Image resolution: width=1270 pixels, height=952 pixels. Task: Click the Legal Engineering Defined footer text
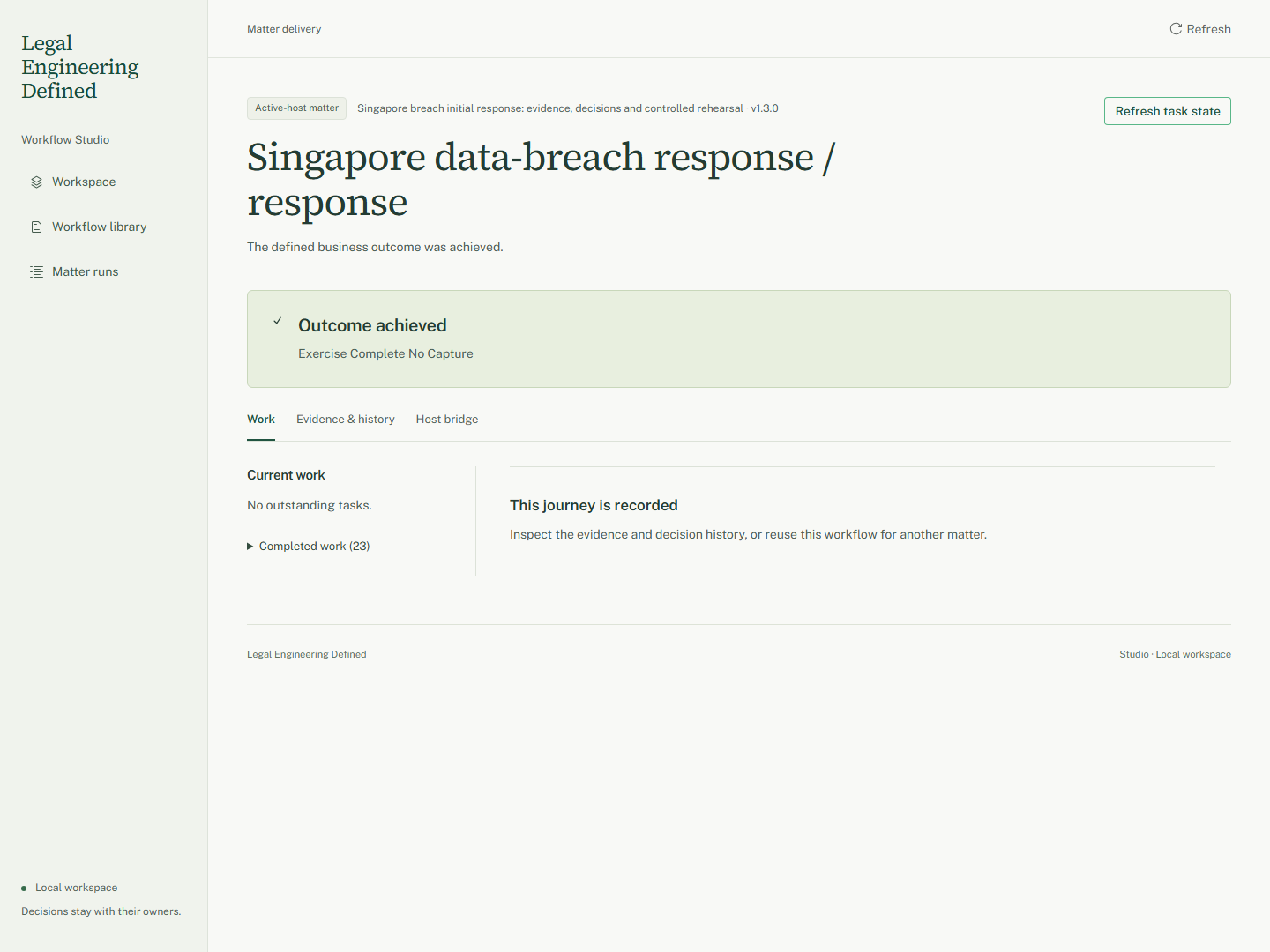307,655
